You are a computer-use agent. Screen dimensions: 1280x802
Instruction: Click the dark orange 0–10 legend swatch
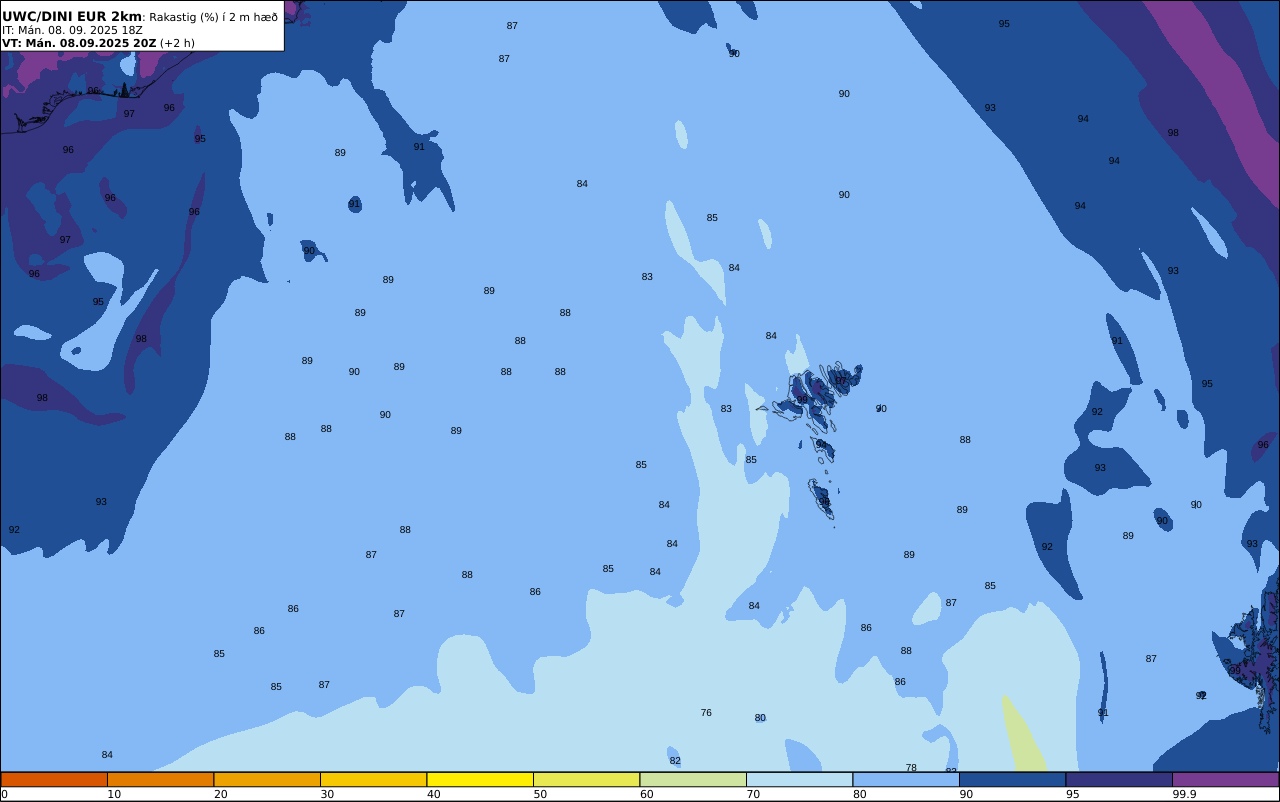click(54, 779)
